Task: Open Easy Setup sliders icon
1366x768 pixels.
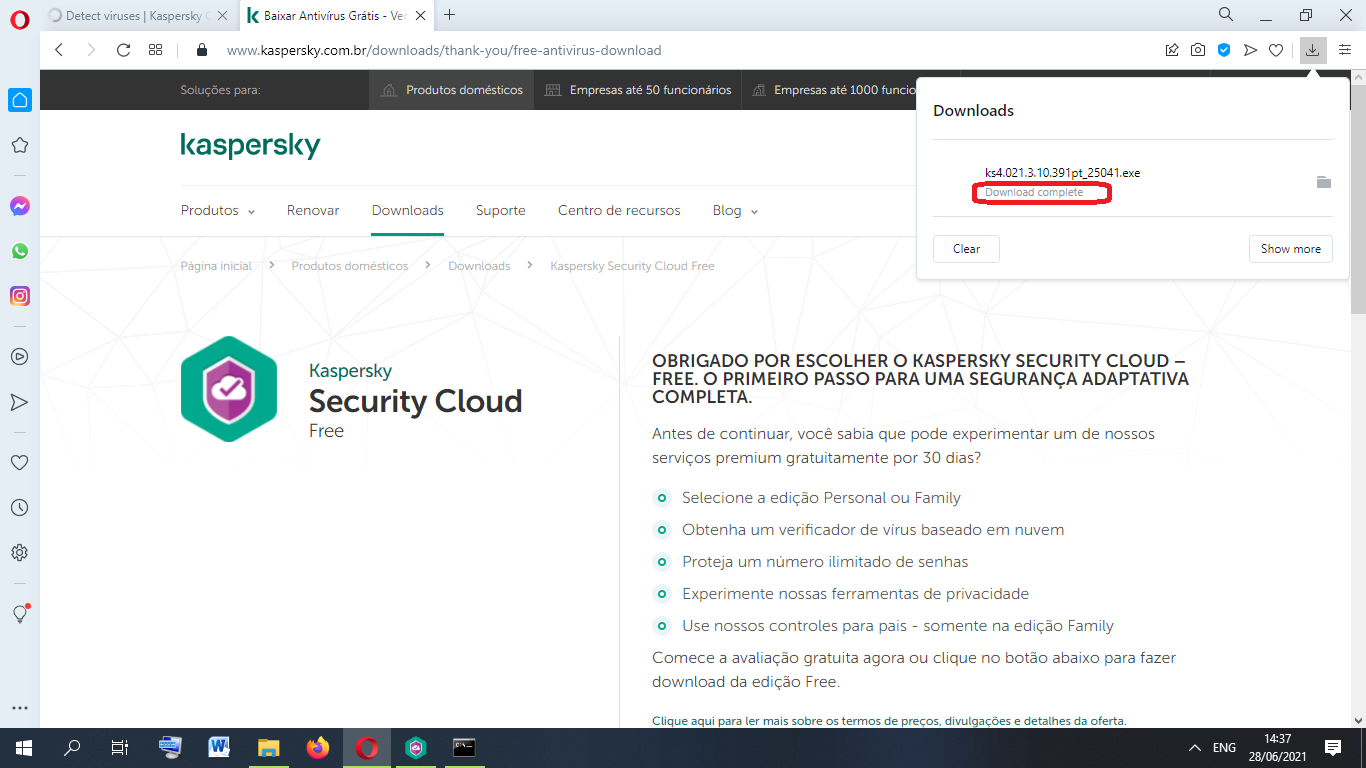Action: (x=1345, y=50)
